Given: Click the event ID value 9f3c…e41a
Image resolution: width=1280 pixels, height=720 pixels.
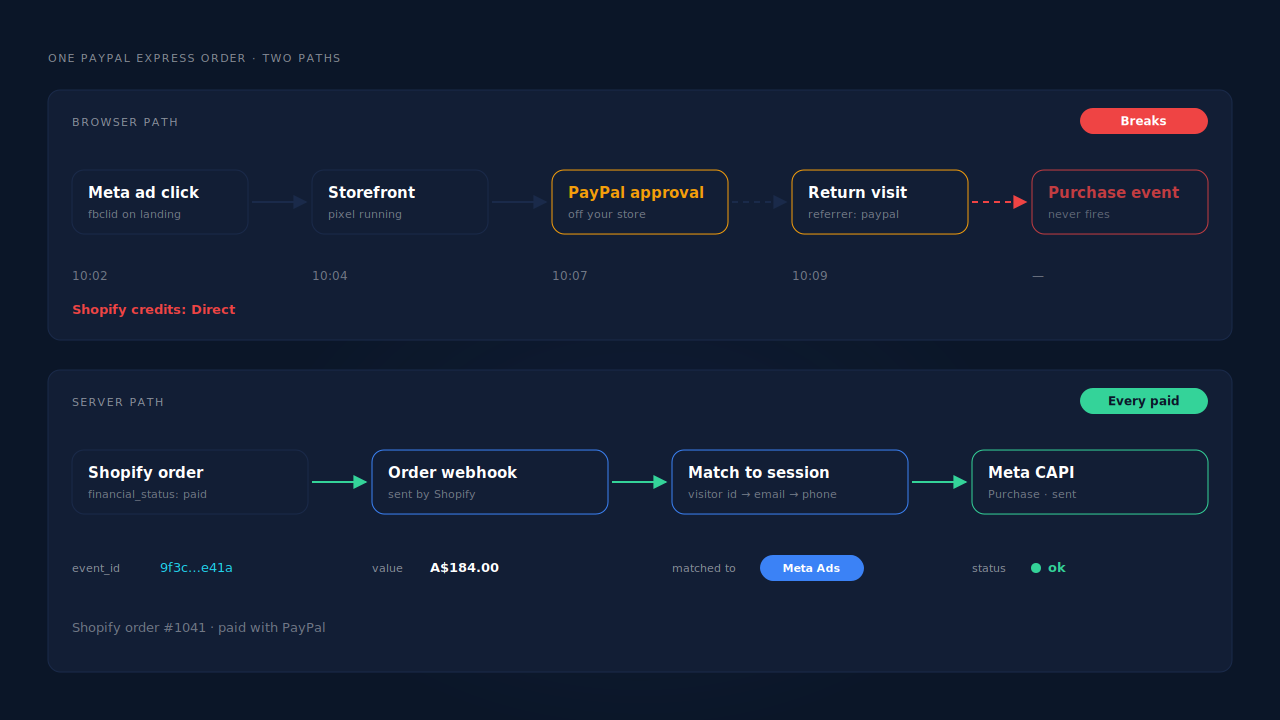Looking at the screenshot, I should click(x=196, y=568).
